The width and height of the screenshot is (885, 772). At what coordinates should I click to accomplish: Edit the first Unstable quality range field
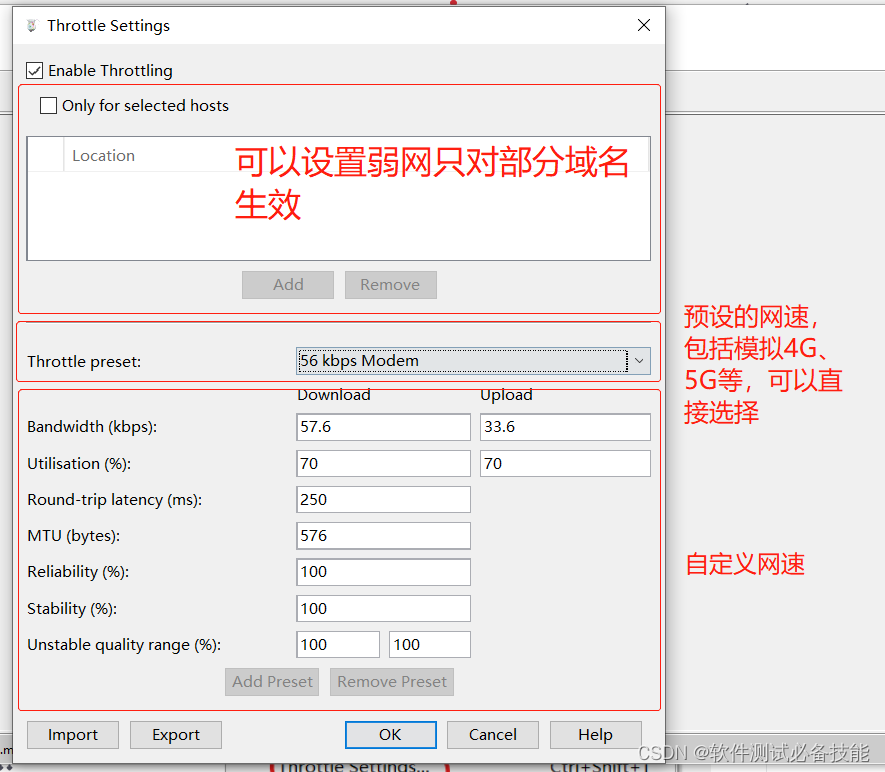(x=338, y=644)
